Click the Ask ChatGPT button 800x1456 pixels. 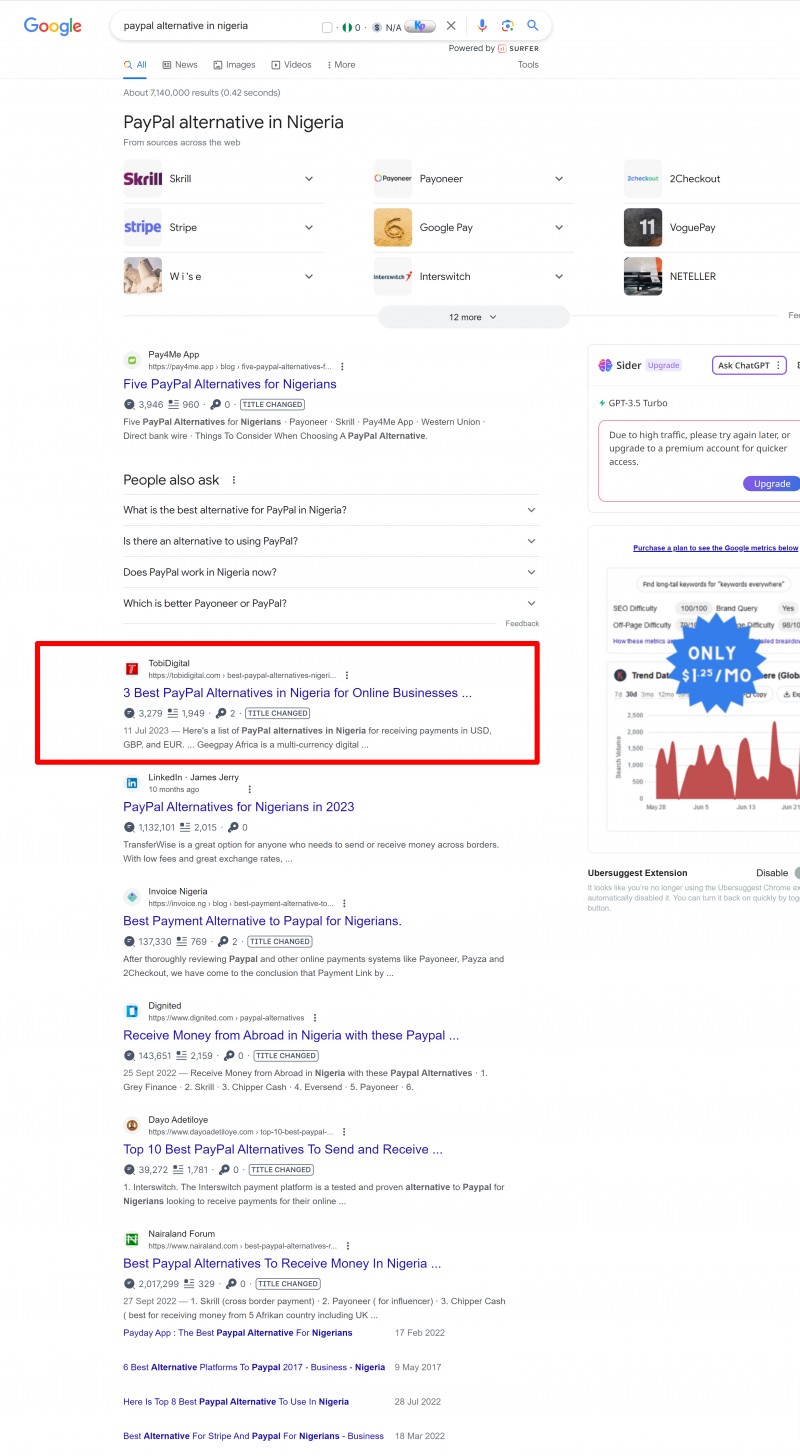click(749, 365)
